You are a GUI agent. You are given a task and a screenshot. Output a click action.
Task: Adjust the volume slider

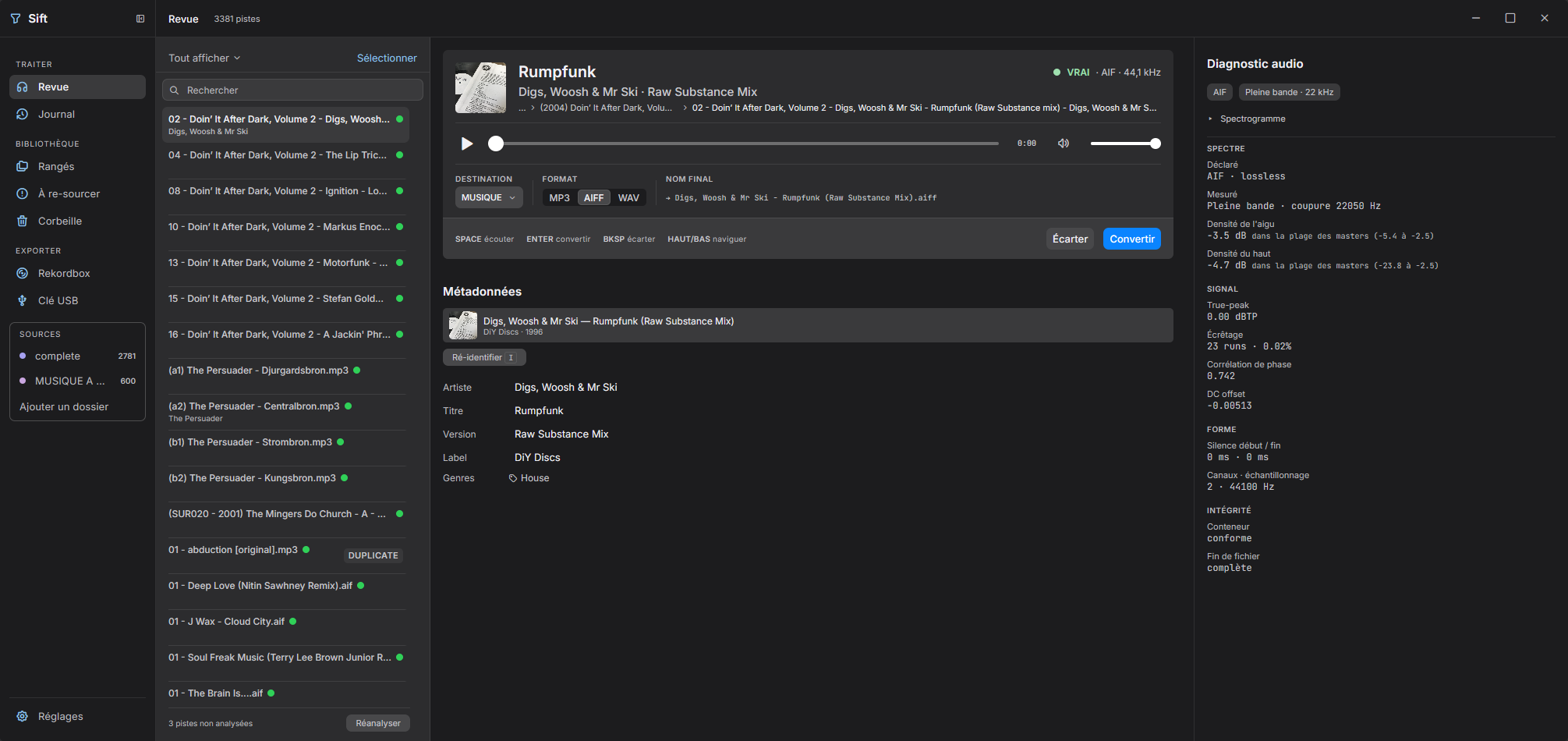point(1125,144)
